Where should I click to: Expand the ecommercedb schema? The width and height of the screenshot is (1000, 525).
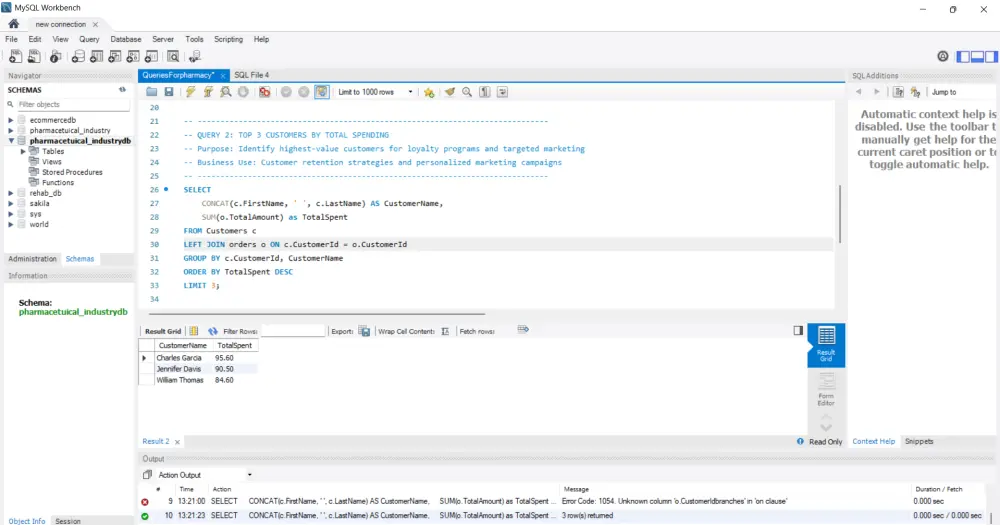pos(11,120)
